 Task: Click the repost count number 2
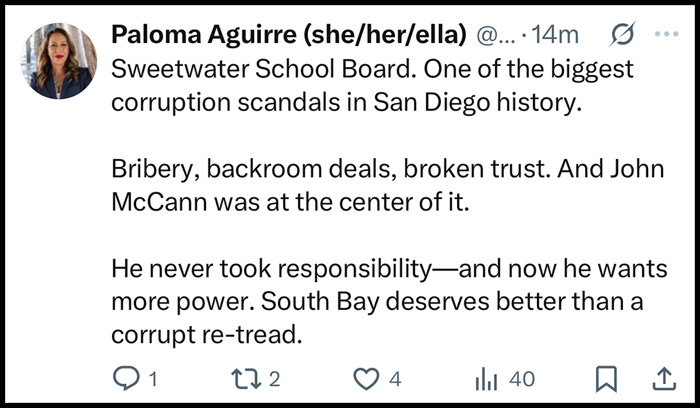coord(275,379)
